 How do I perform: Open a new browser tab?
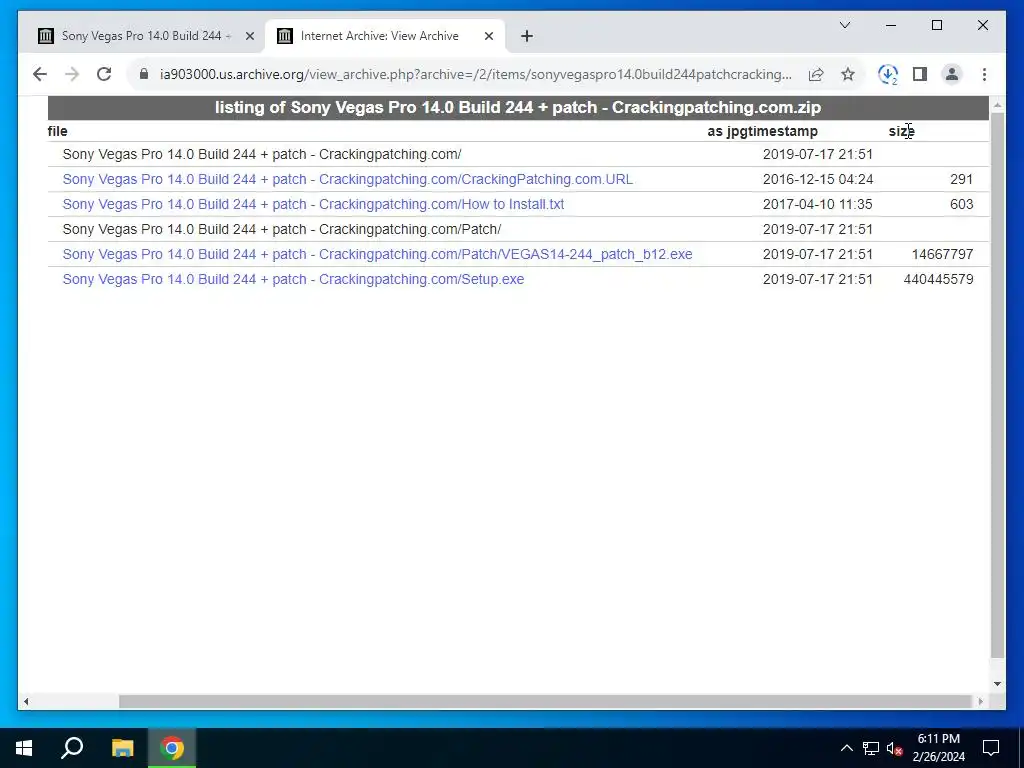click(527, 36)
